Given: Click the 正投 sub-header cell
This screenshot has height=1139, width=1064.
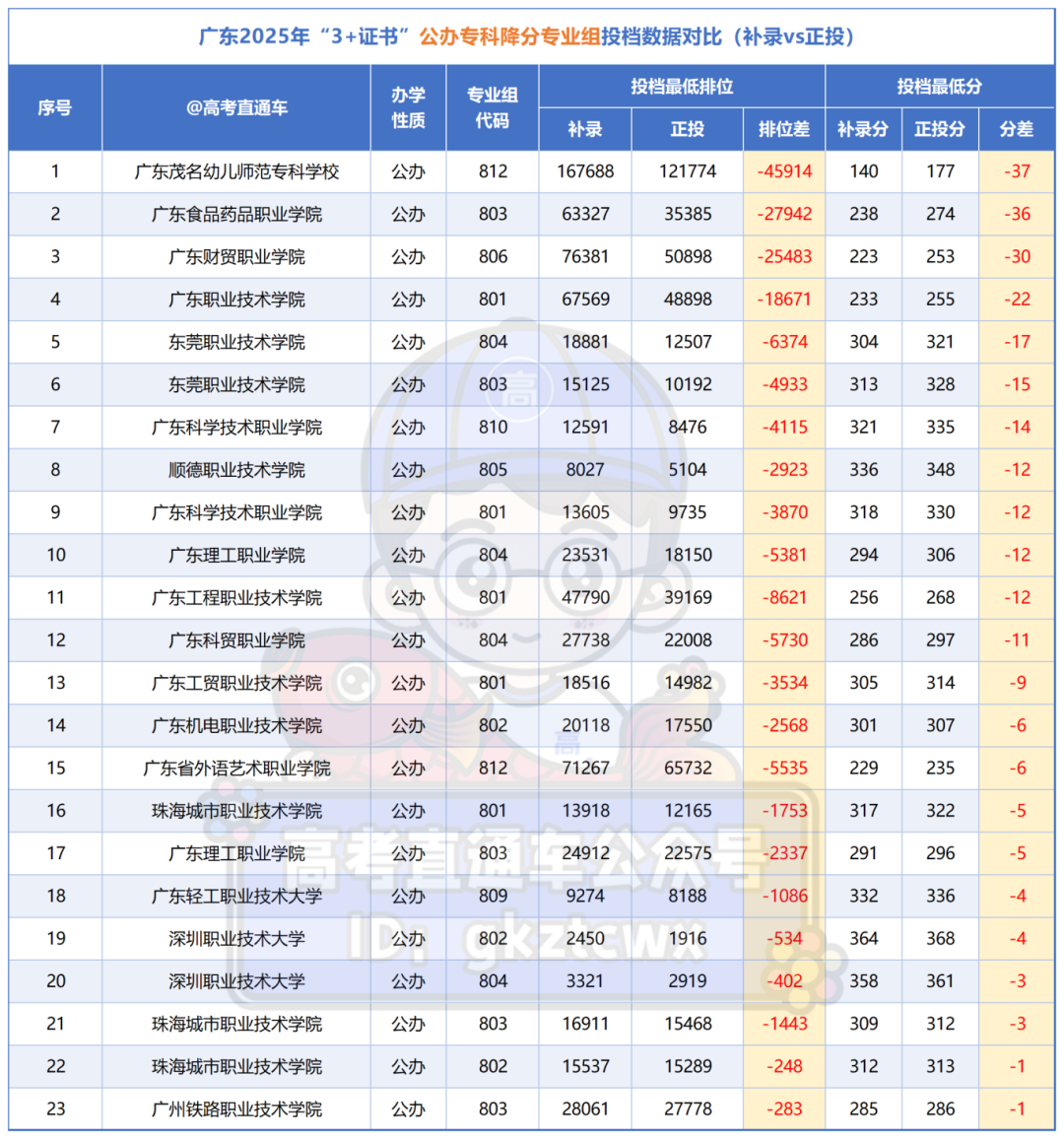Looking at the screenshot, I should coord(688,129).
